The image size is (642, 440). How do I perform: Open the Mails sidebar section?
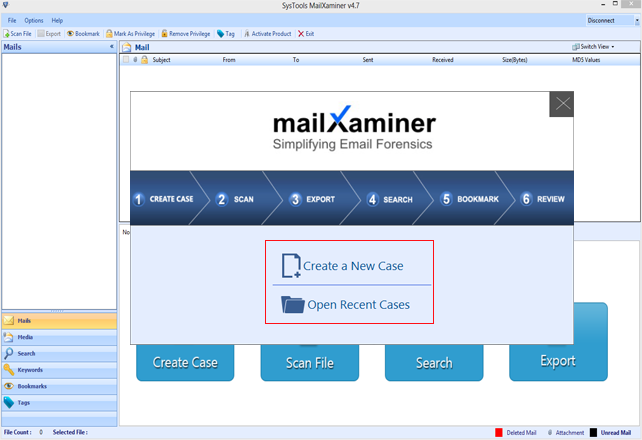coord(59,321)
